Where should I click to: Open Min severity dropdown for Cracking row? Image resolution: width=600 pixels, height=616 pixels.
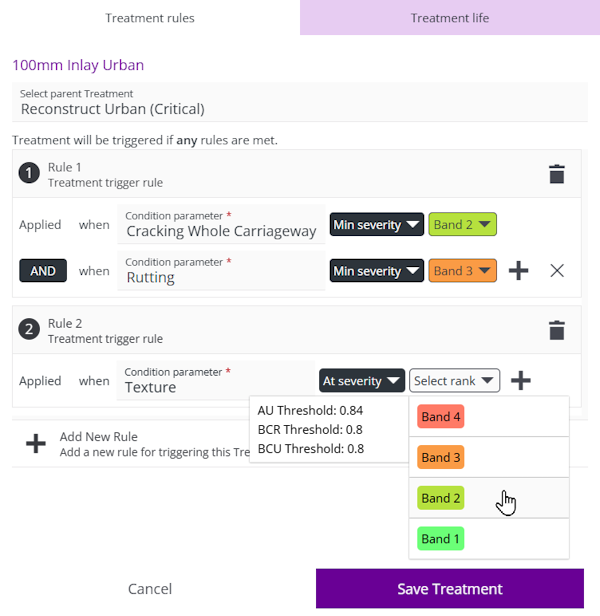(x=377, y=225)
